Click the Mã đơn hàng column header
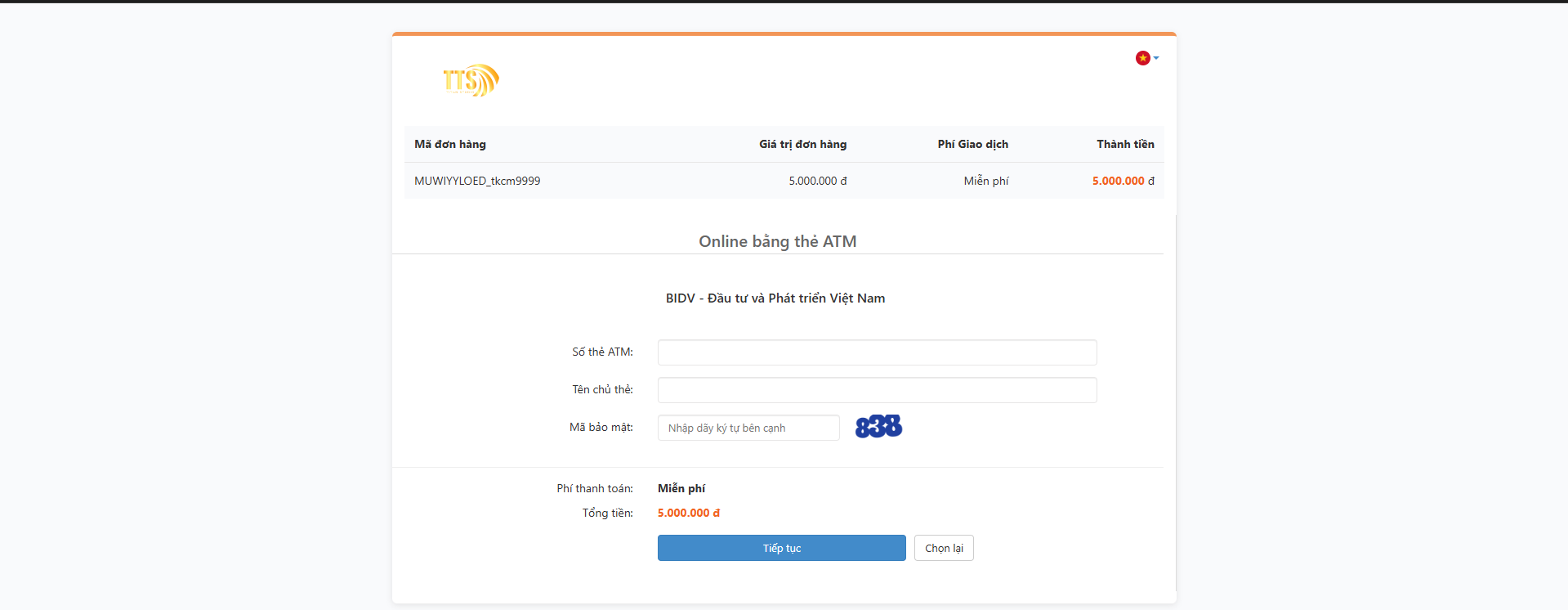 coord(450,145)
